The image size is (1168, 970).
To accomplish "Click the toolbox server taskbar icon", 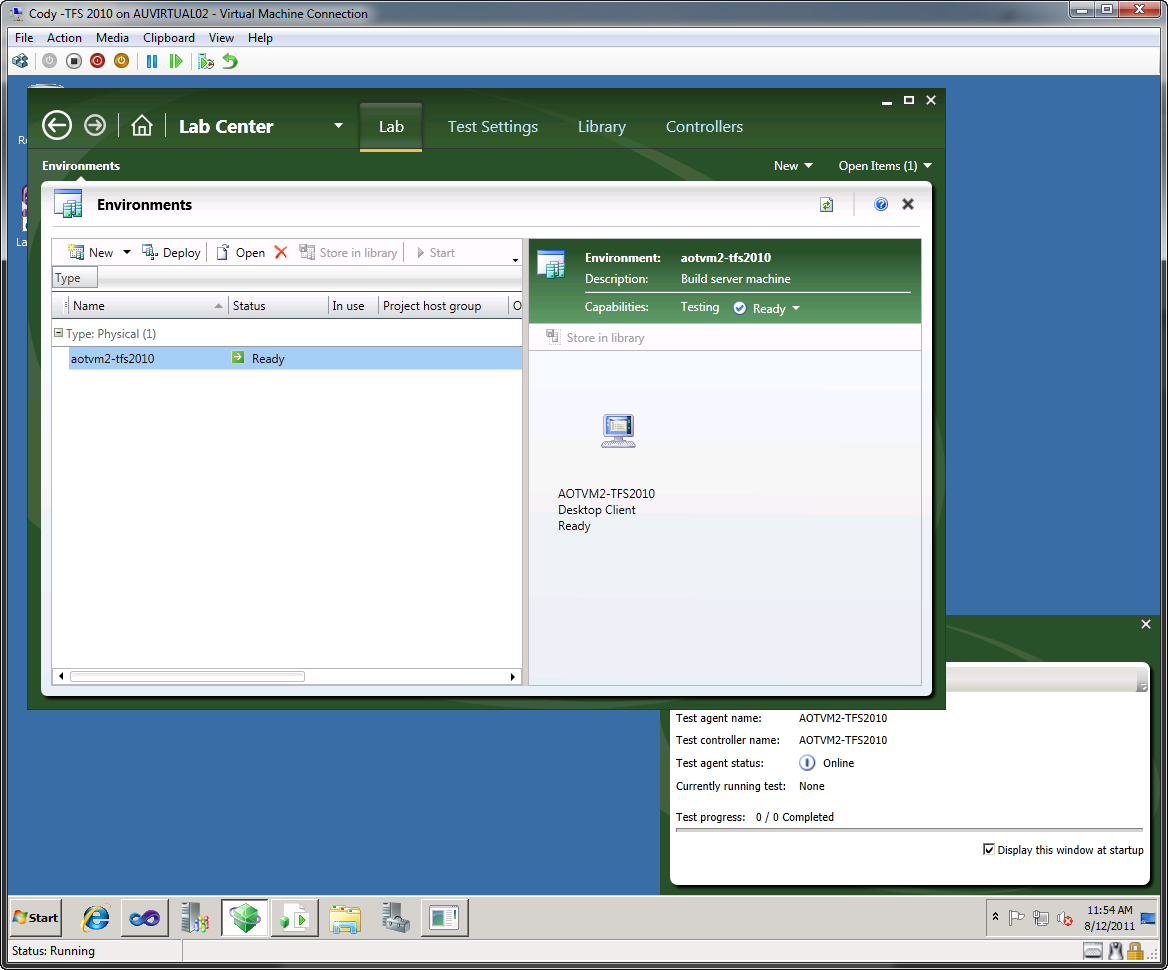I will [395, 918].
